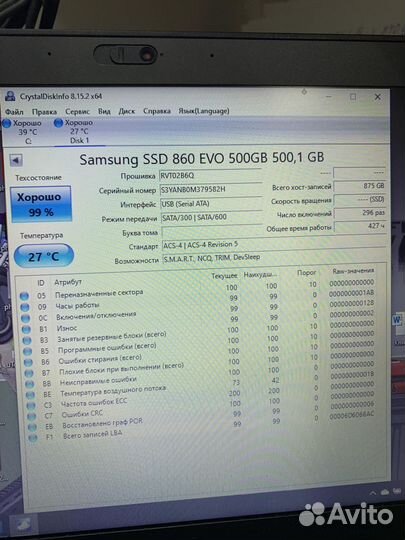Click the Raw-значения column header
Screen dimensions: 405x540
353,271
